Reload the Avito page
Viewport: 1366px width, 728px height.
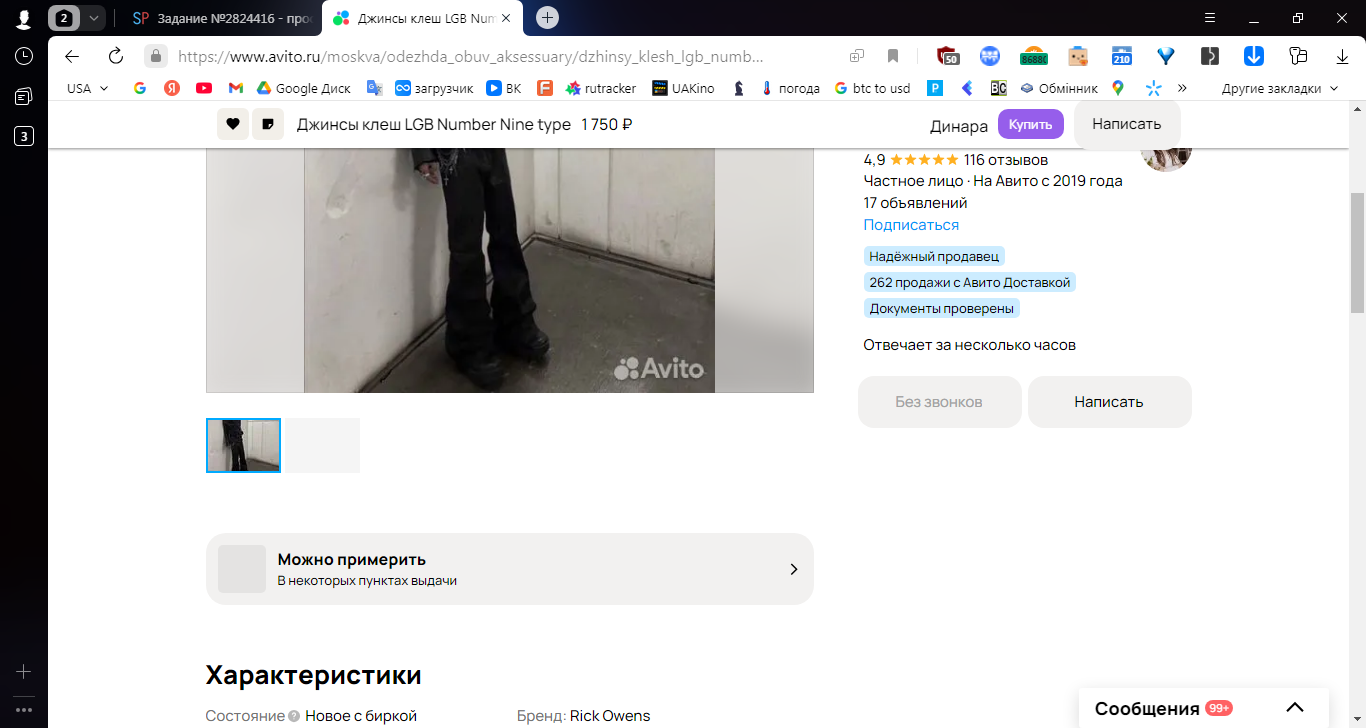[x=116, y=56]
